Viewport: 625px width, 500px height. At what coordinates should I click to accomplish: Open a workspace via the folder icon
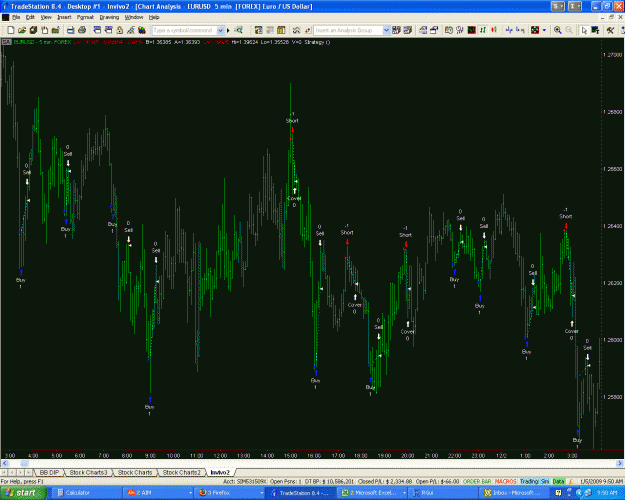point(22,30)
